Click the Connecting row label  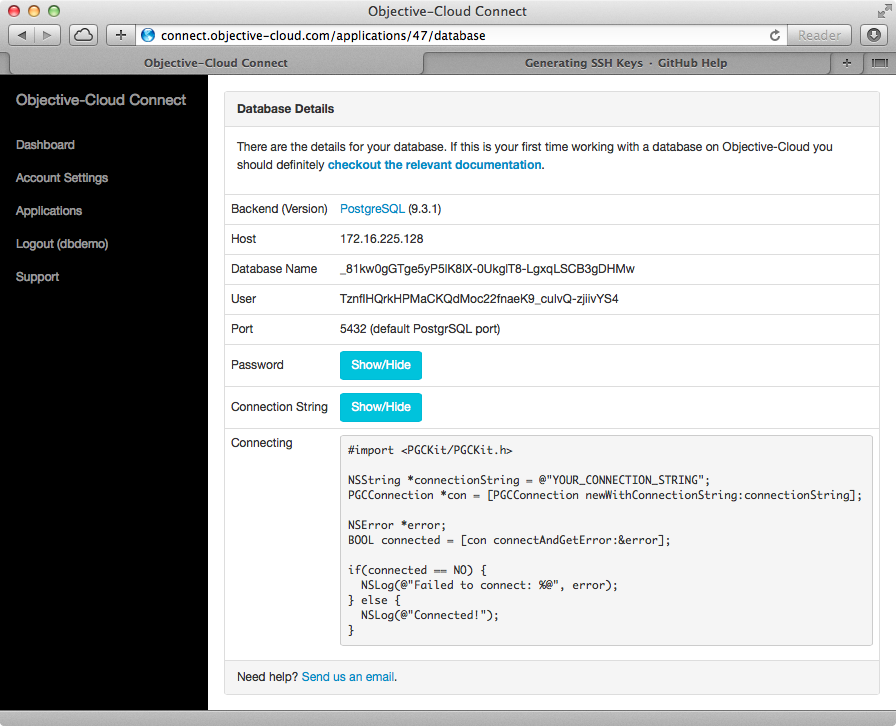click(x=261, y=443)
